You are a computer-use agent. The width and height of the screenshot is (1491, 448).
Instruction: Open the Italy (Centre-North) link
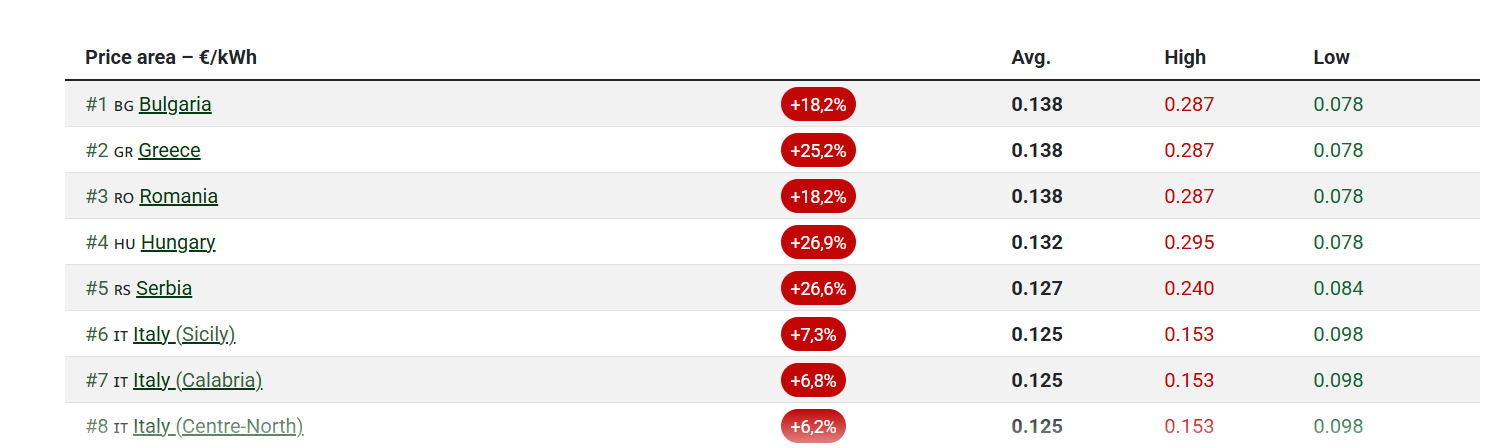pos(218,426)
